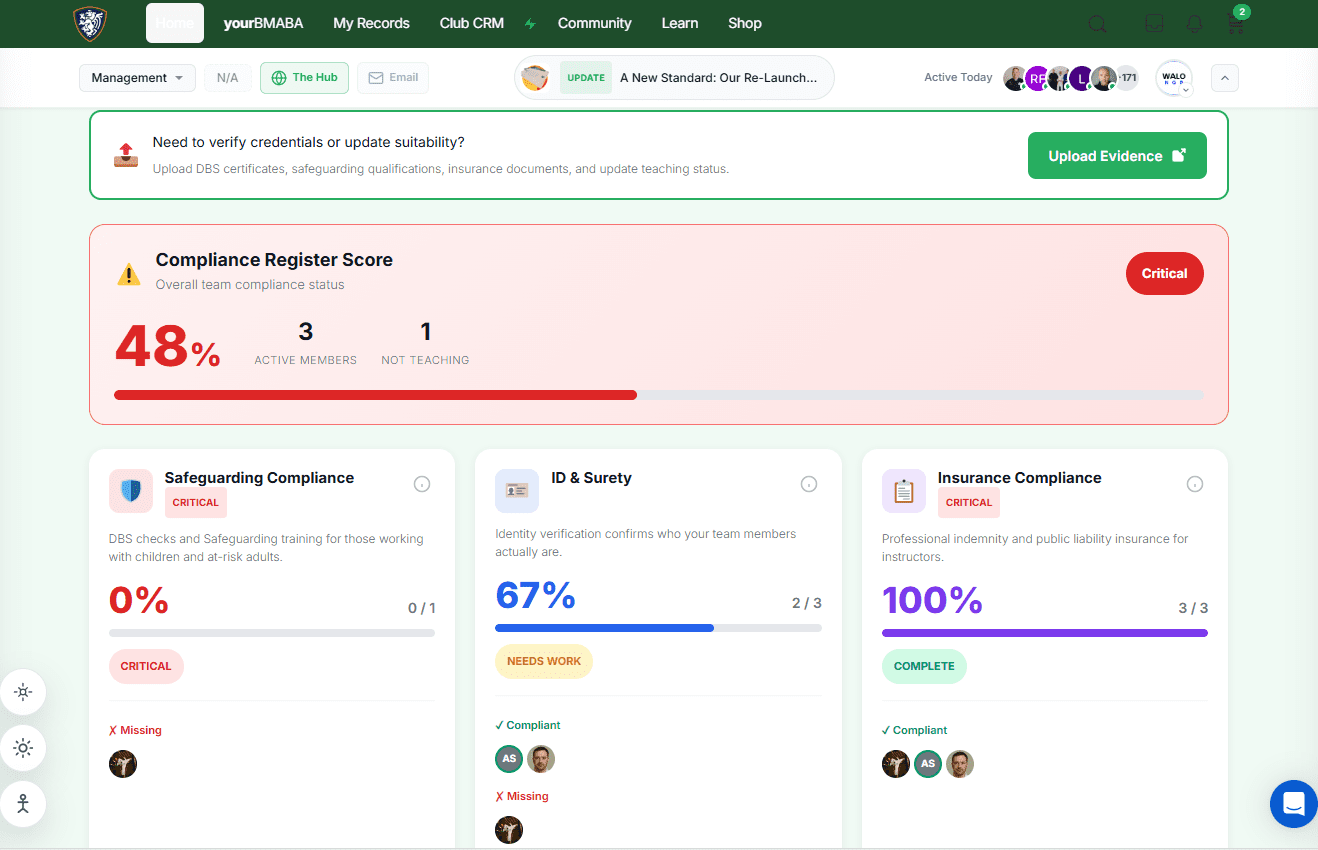This screenshot has width=1318, height=850.
Task: Open the inbox tray icon
Action: pyautogui.click(x=1154, y=24)
